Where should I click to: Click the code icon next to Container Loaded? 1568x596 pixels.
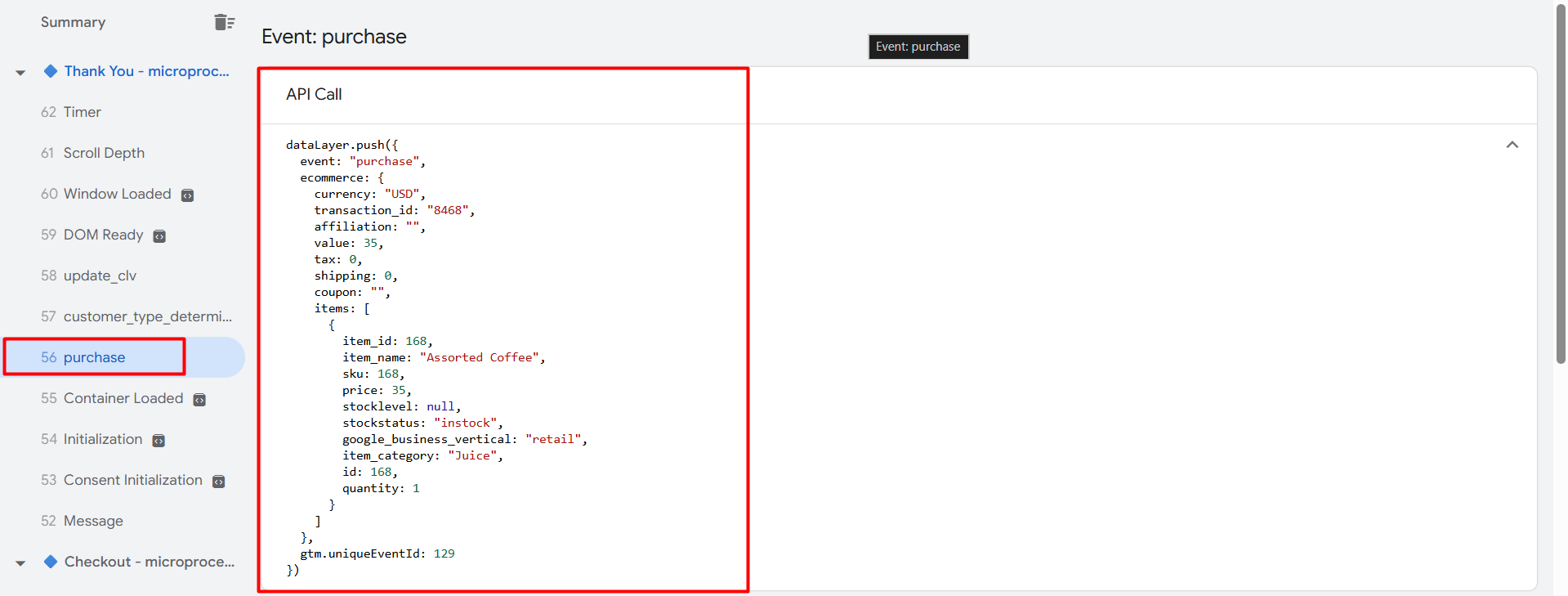point(199,400)
